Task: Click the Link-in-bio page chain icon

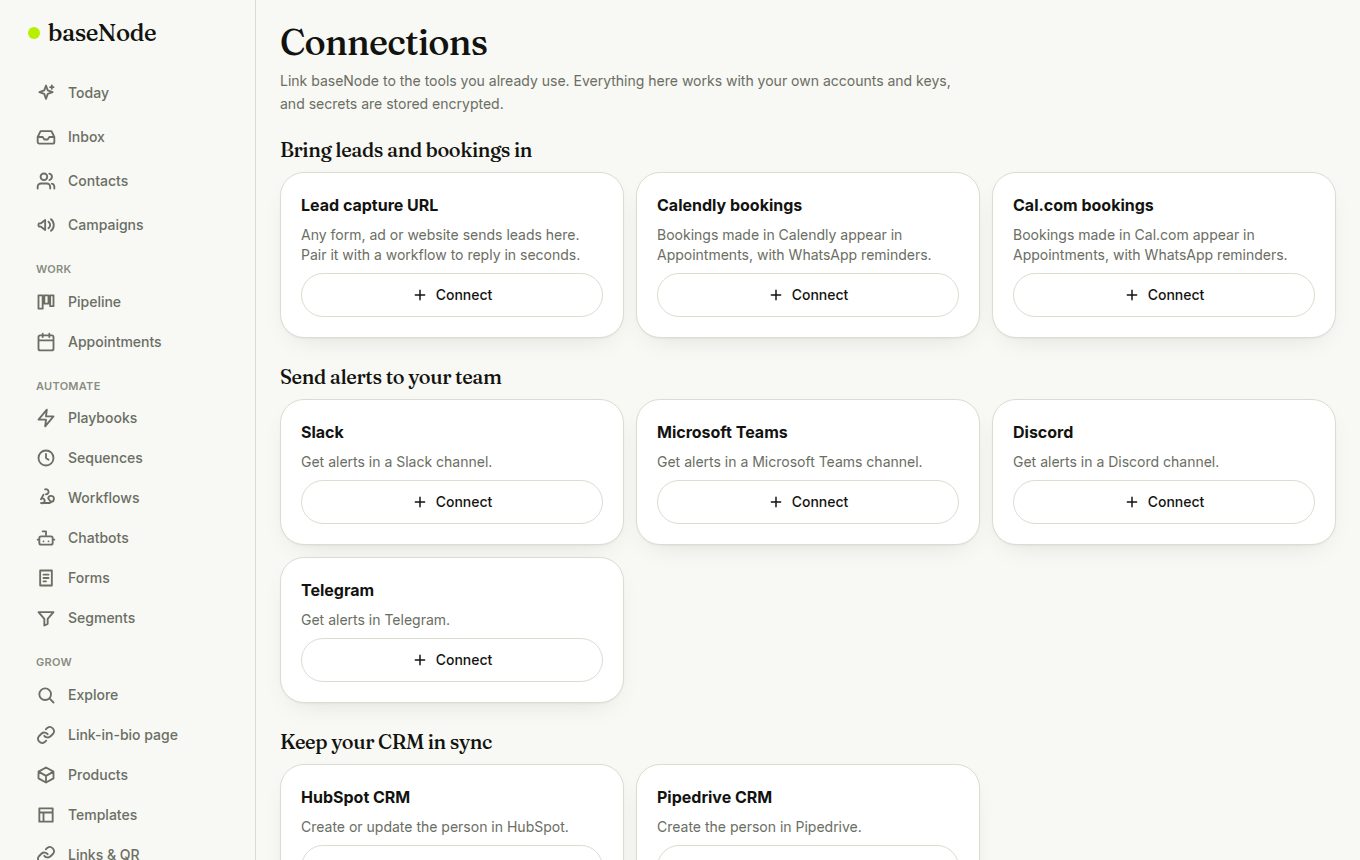Action: tap(46, 735)
